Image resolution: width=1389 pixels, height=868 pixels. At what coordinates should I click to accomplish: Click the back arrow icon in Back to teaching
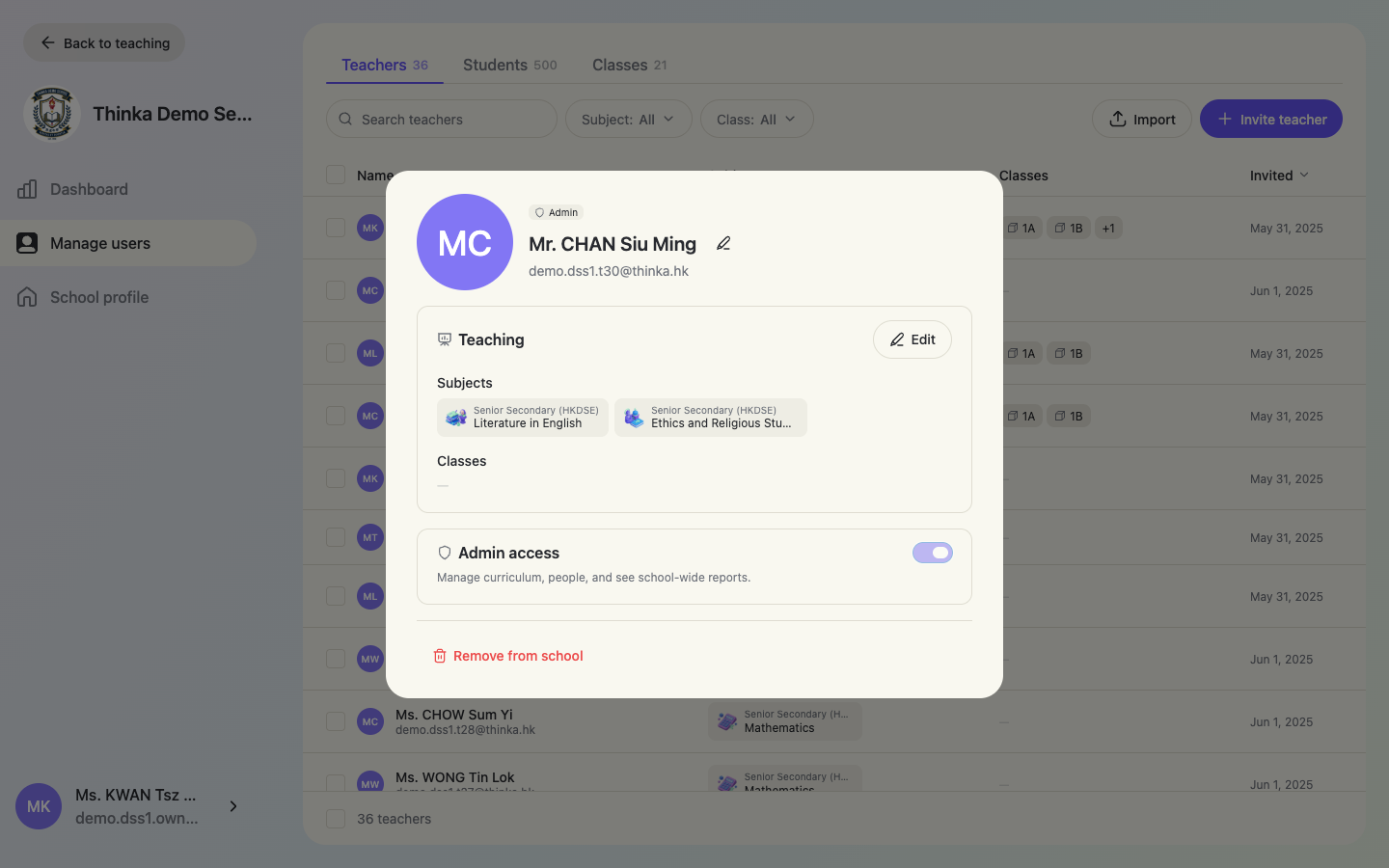47,42
